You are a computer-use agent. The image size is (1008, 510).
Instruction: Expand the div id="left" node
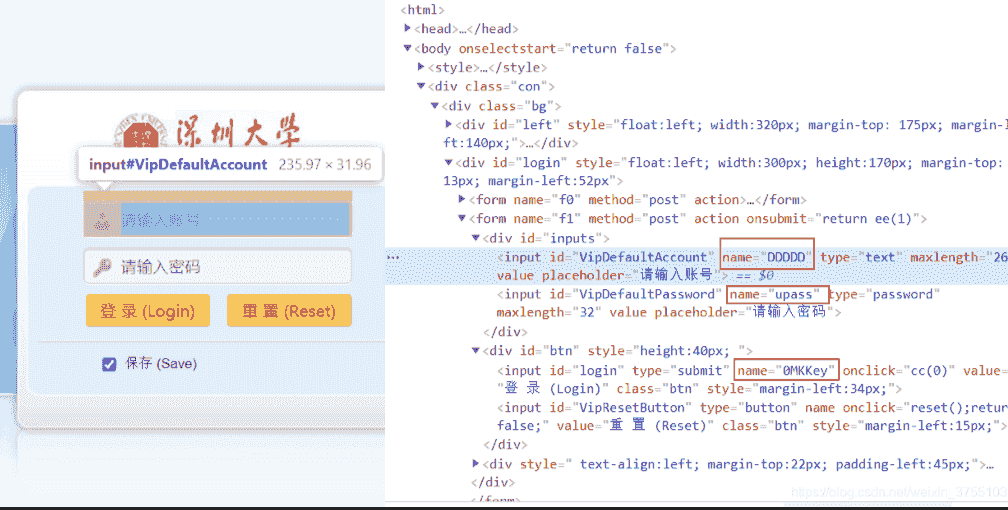point(448,125)
